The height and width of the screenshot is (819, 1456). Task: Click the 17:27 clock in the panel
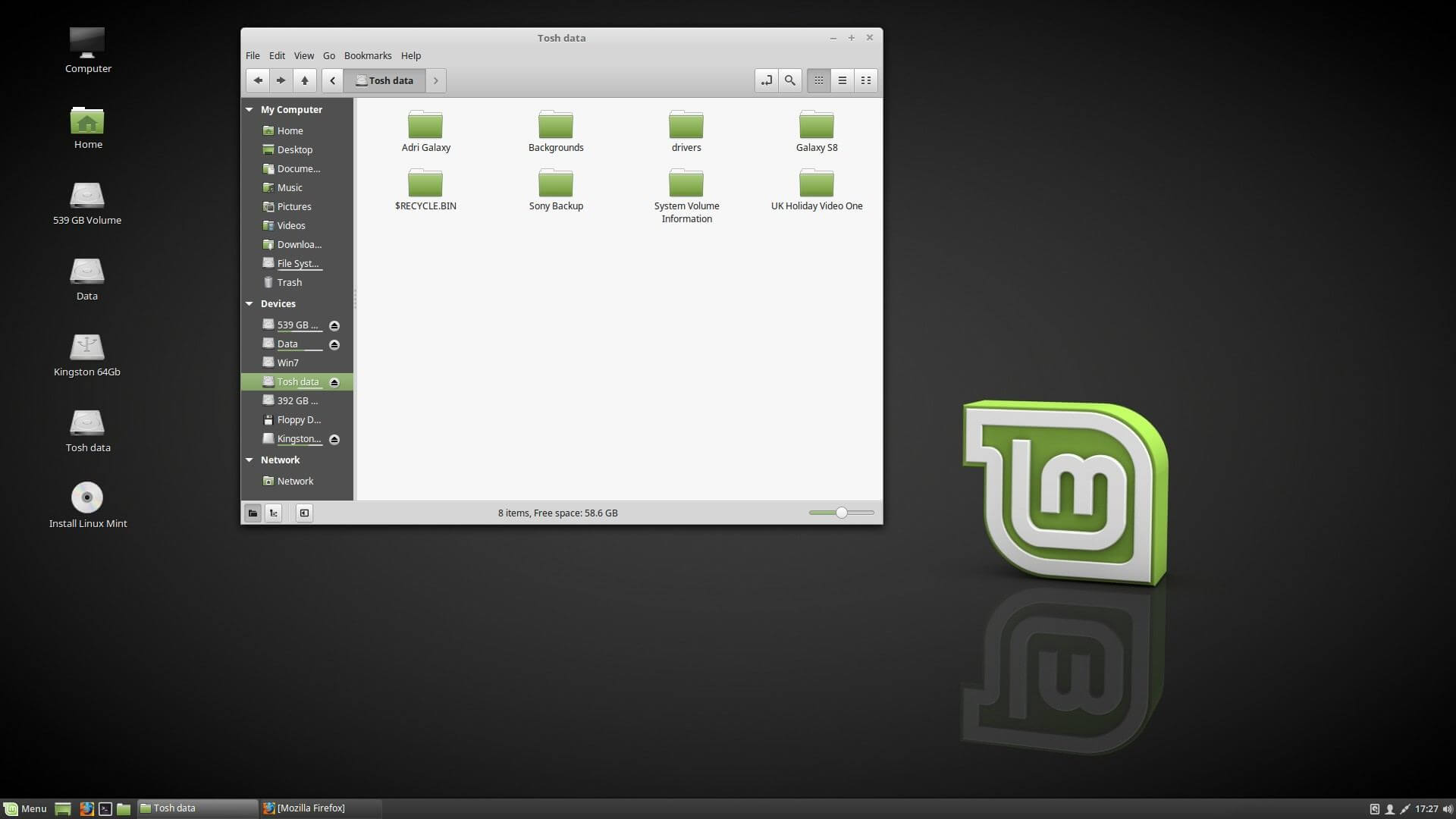1426,809
